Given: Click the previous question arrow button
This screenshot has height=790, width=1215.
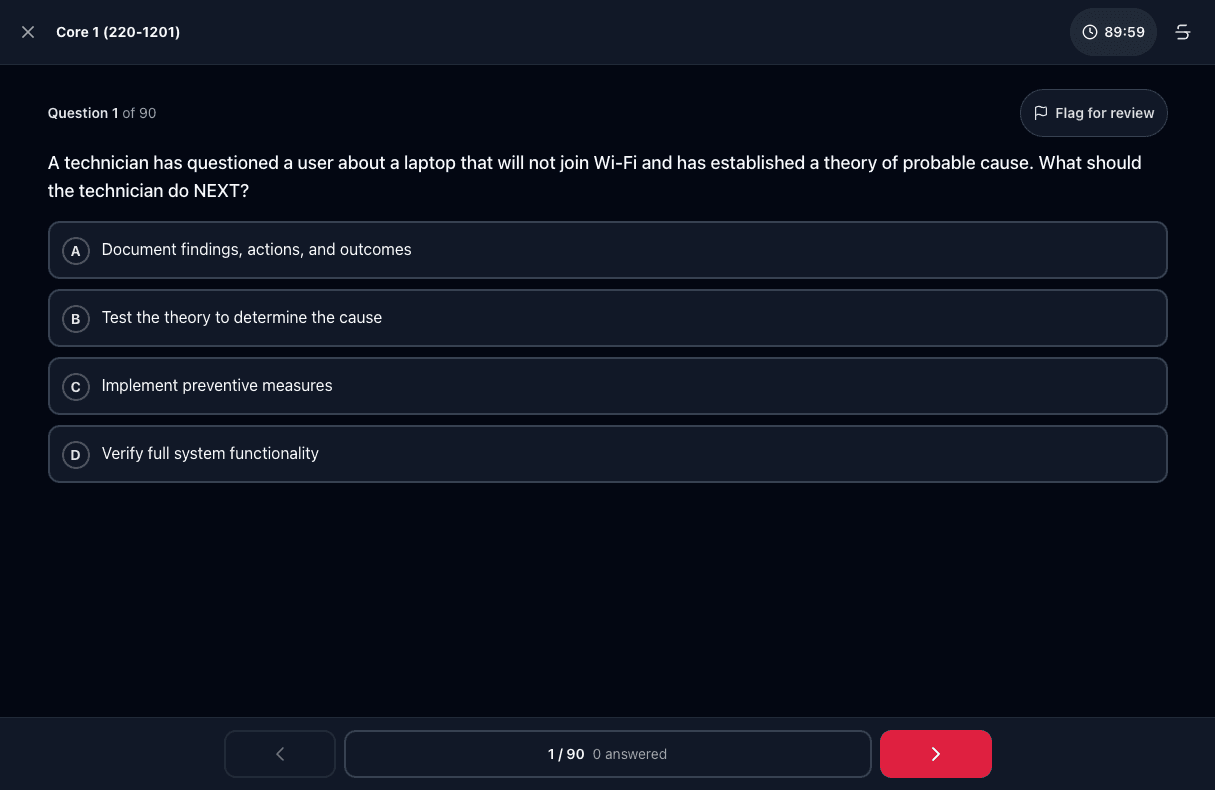Looking at the screenshot, I should [x=280, y=754].
